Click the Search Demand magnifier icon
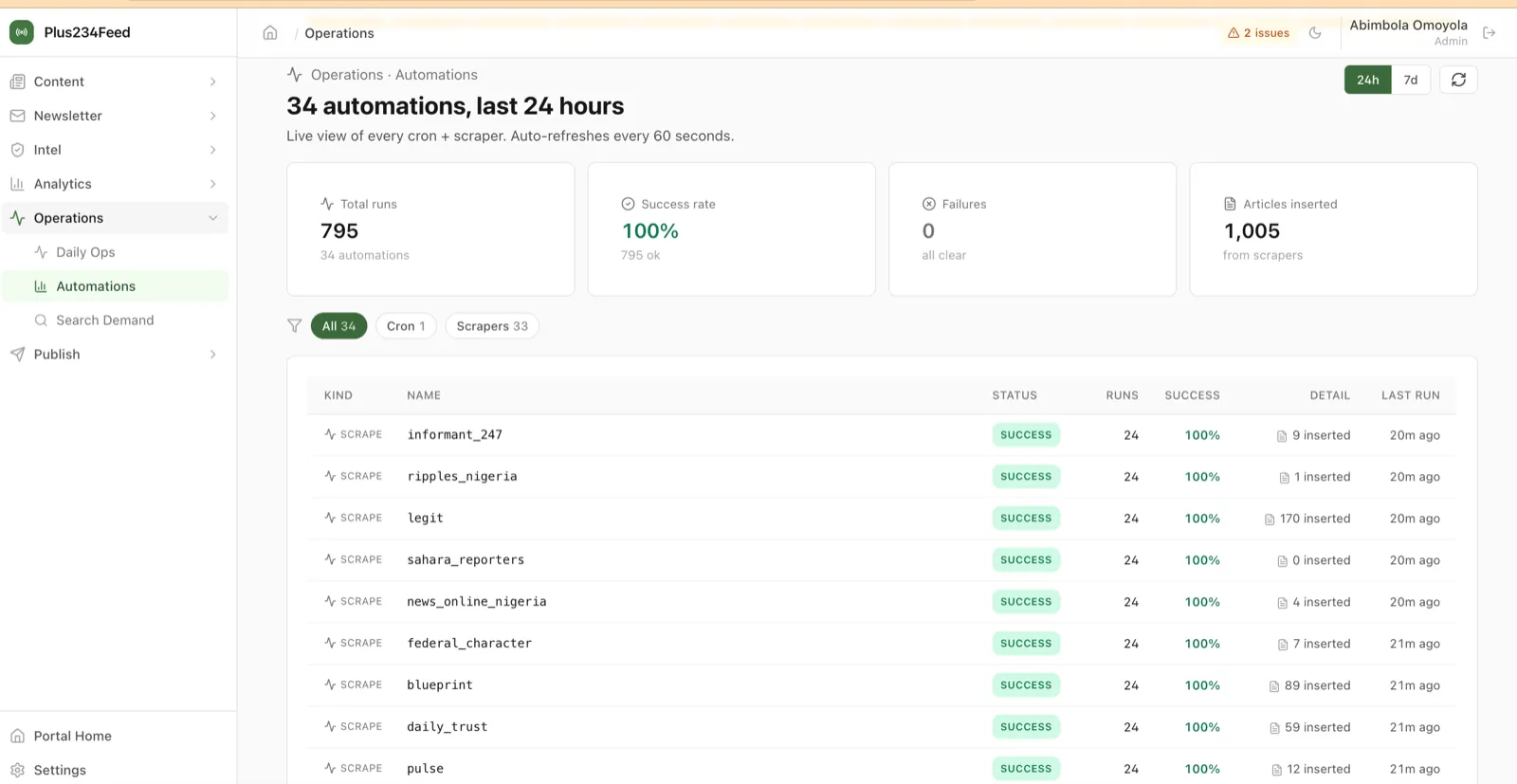Image resolution: width=1517 pixels, height=784 pixels. tap(41, 320)
